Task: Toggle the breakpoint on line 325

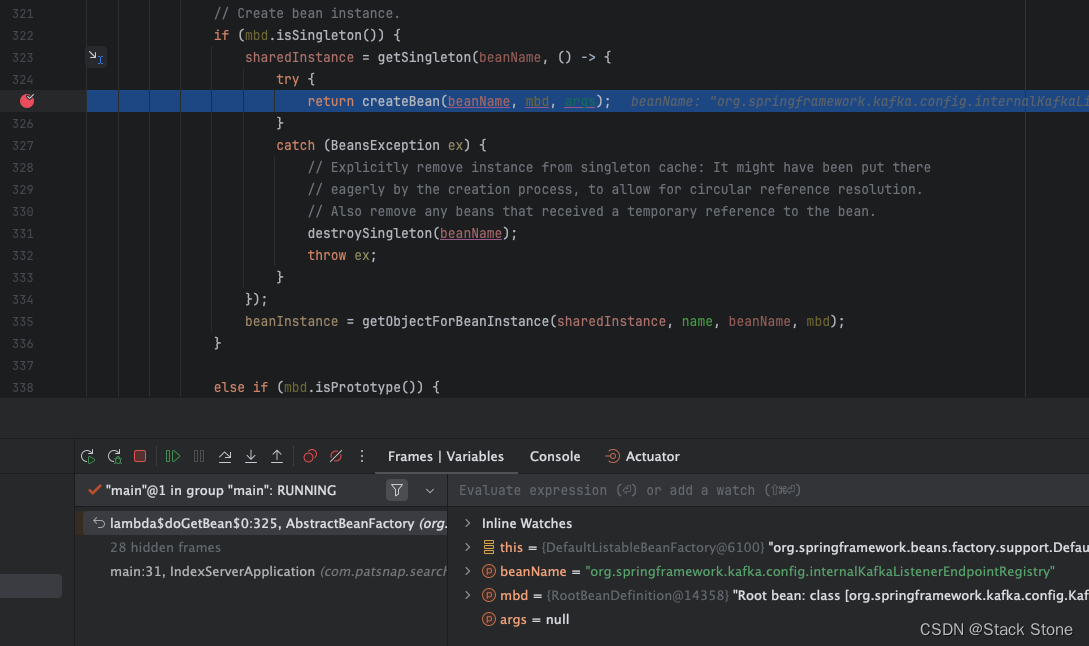Action: click(27, 101)
